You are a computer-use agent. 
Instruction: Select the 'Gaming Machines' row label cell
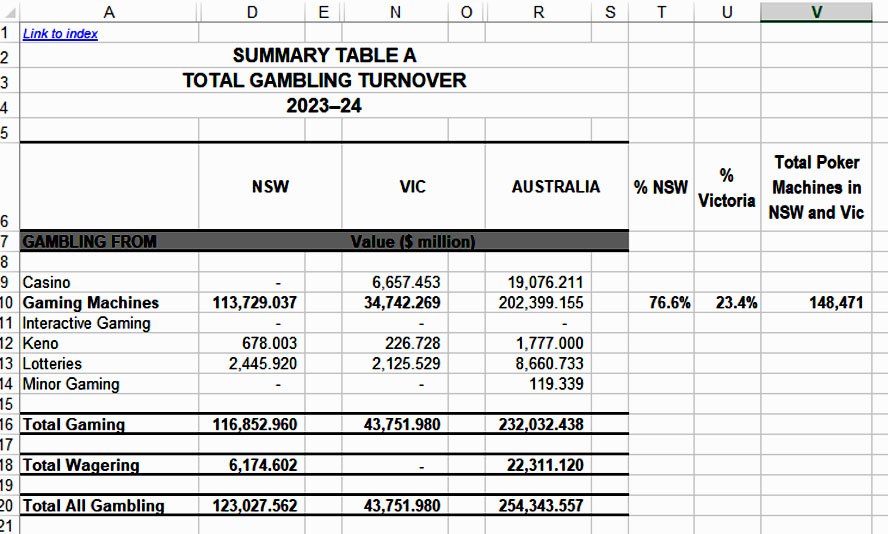tap(91, 303)
